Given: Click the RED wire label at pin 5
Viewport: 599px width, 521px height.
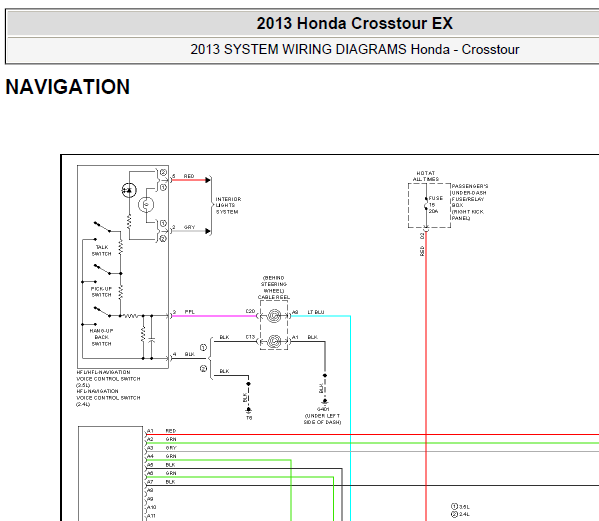Looking at the screenshot, I should [189, 176].
